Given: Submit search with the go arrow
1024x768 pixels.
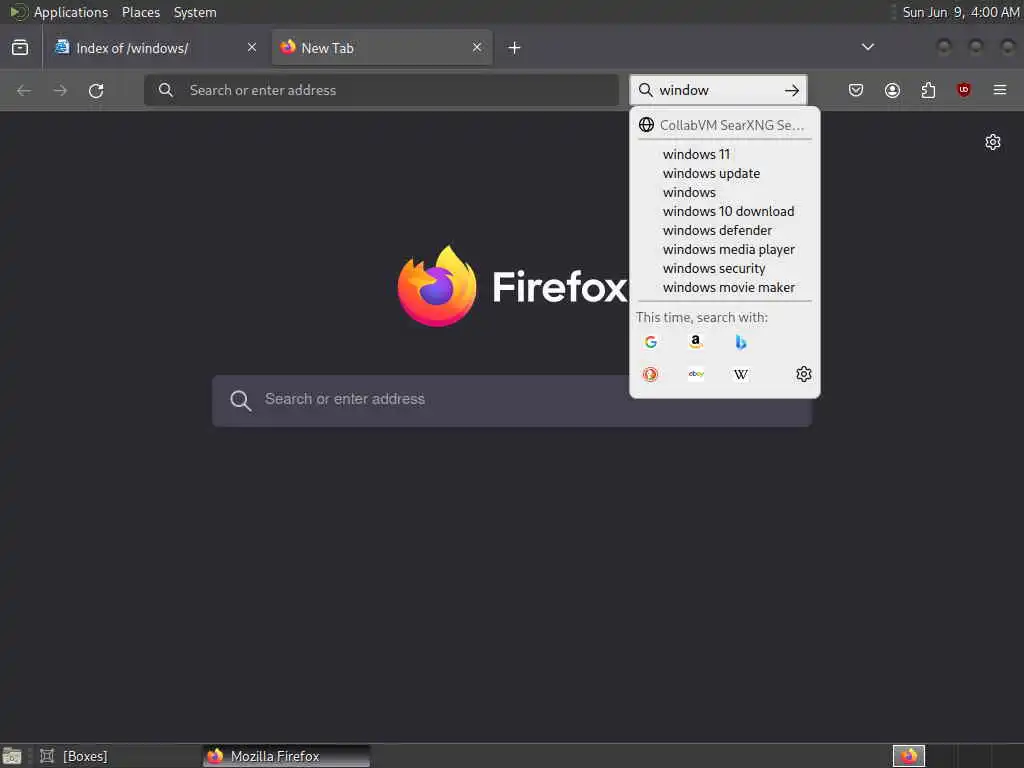Looking at the screenshot, I should (x=792, y=90).
